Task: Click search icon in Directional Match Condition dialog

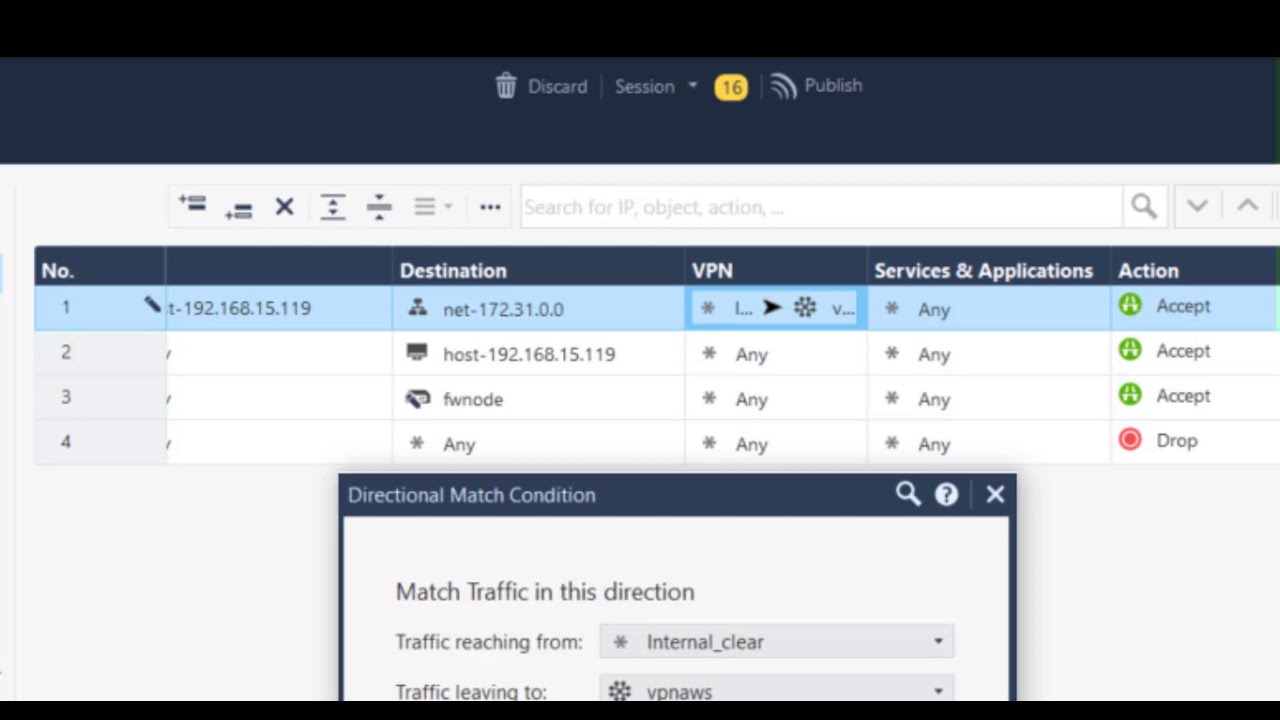Action: click(x=908, y=494)
